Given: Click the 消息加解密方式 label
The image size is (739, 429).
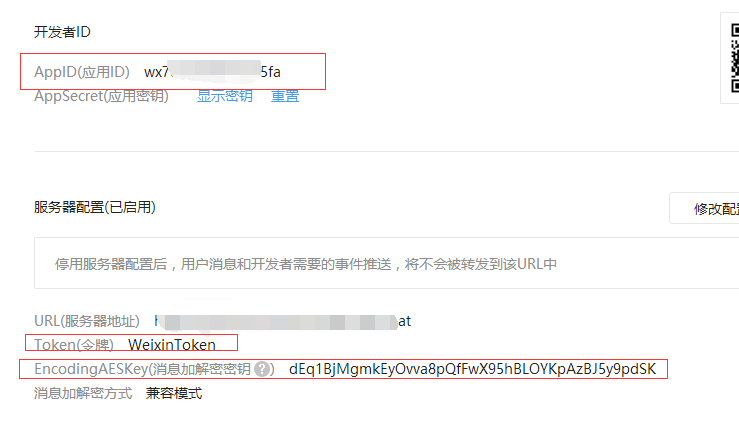Looking at the screenshot, I should [x=83, y=393].
